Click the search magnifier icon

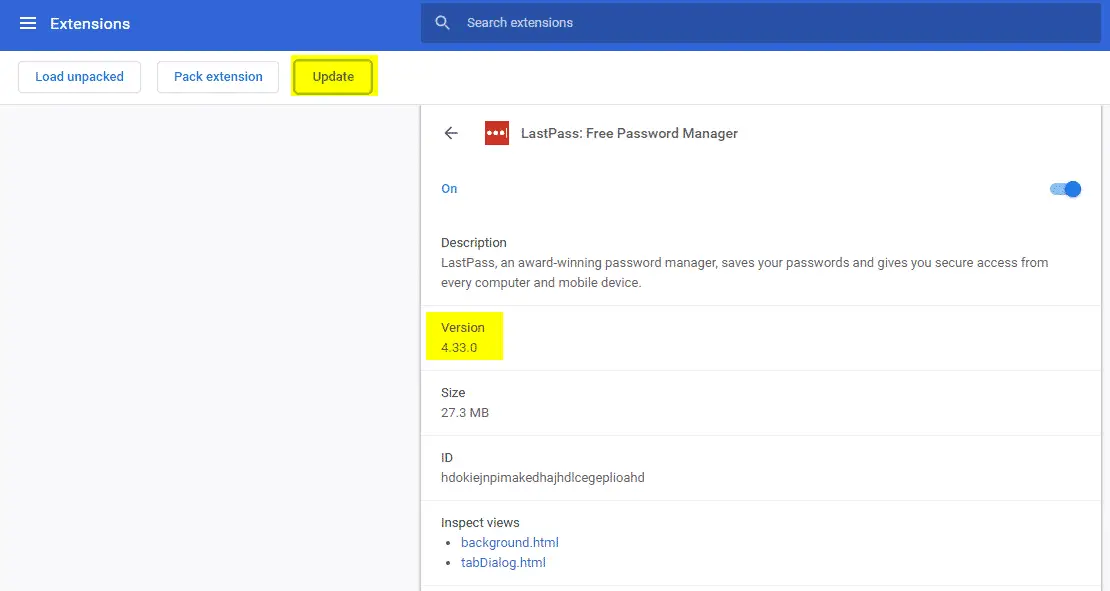click(x=442, y=23)
